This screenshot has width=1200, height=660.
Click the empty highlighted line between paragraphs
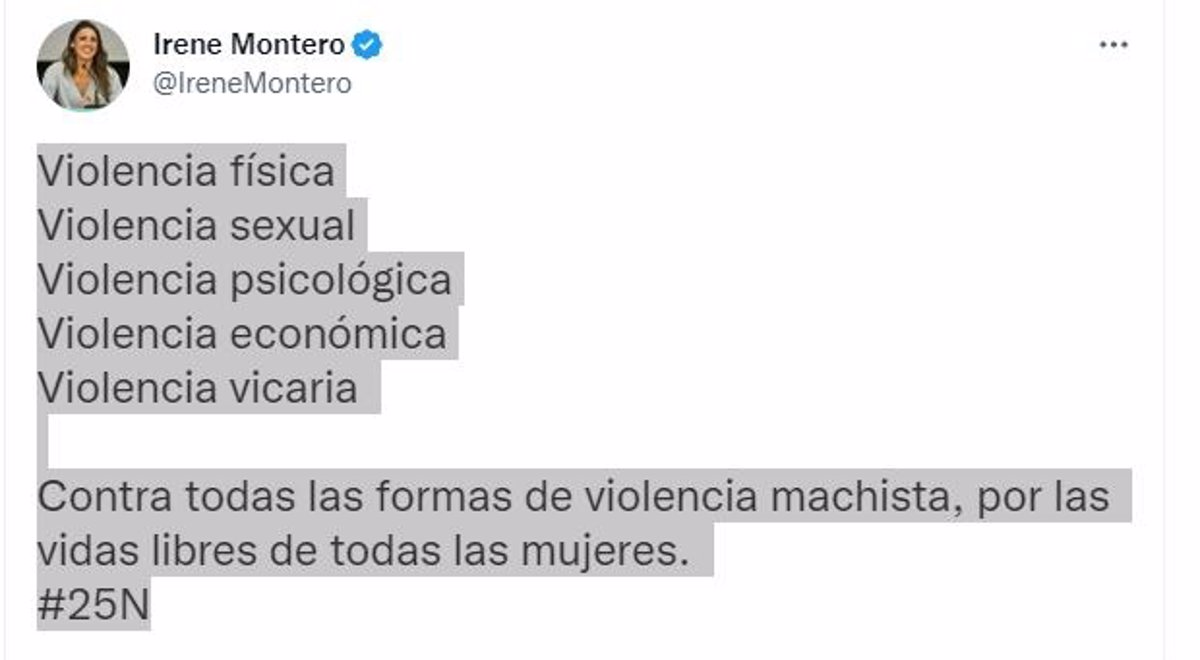(43, 441)
